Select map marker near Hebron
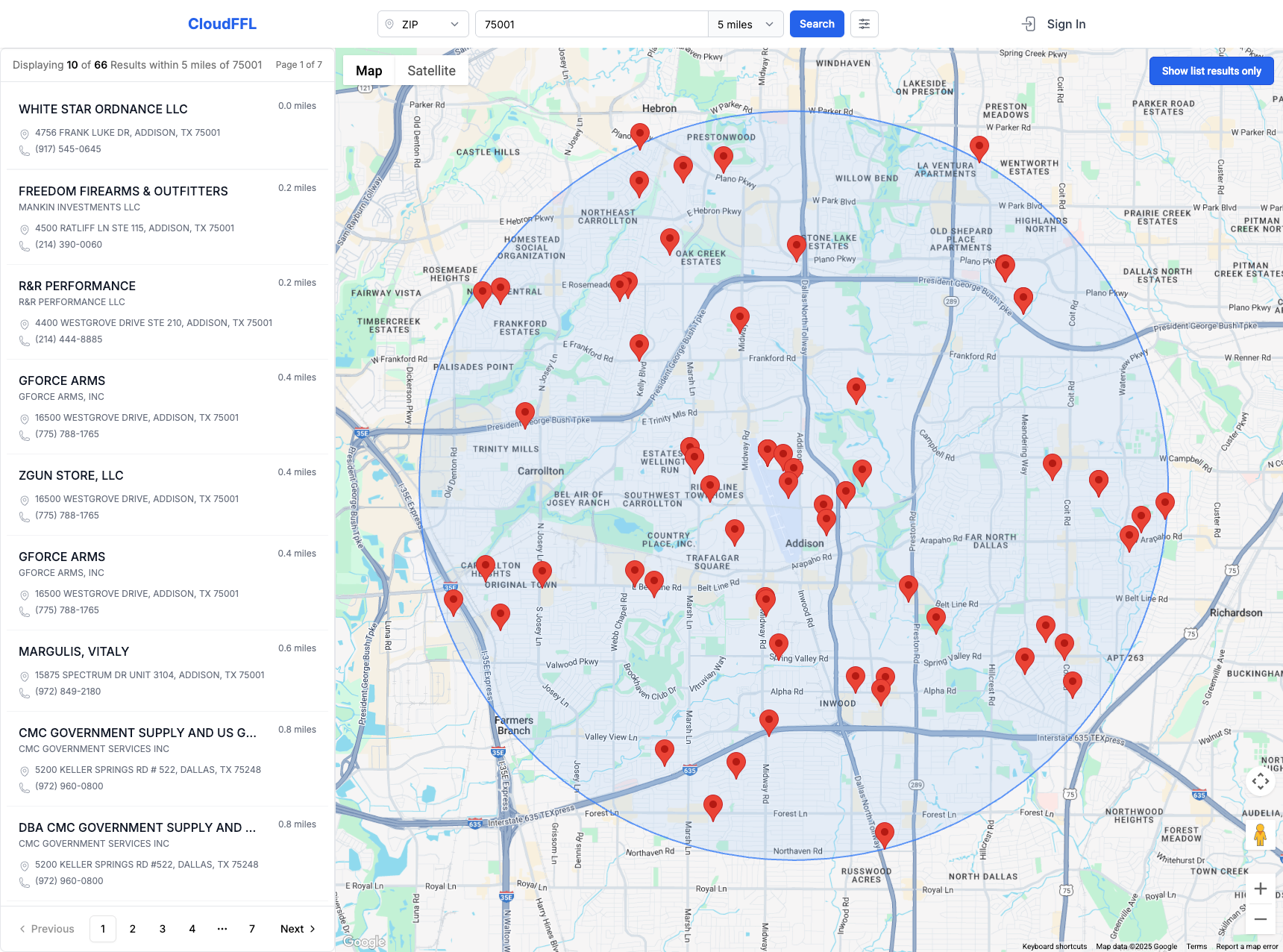1283x952 pixels. tap(640, 136)
